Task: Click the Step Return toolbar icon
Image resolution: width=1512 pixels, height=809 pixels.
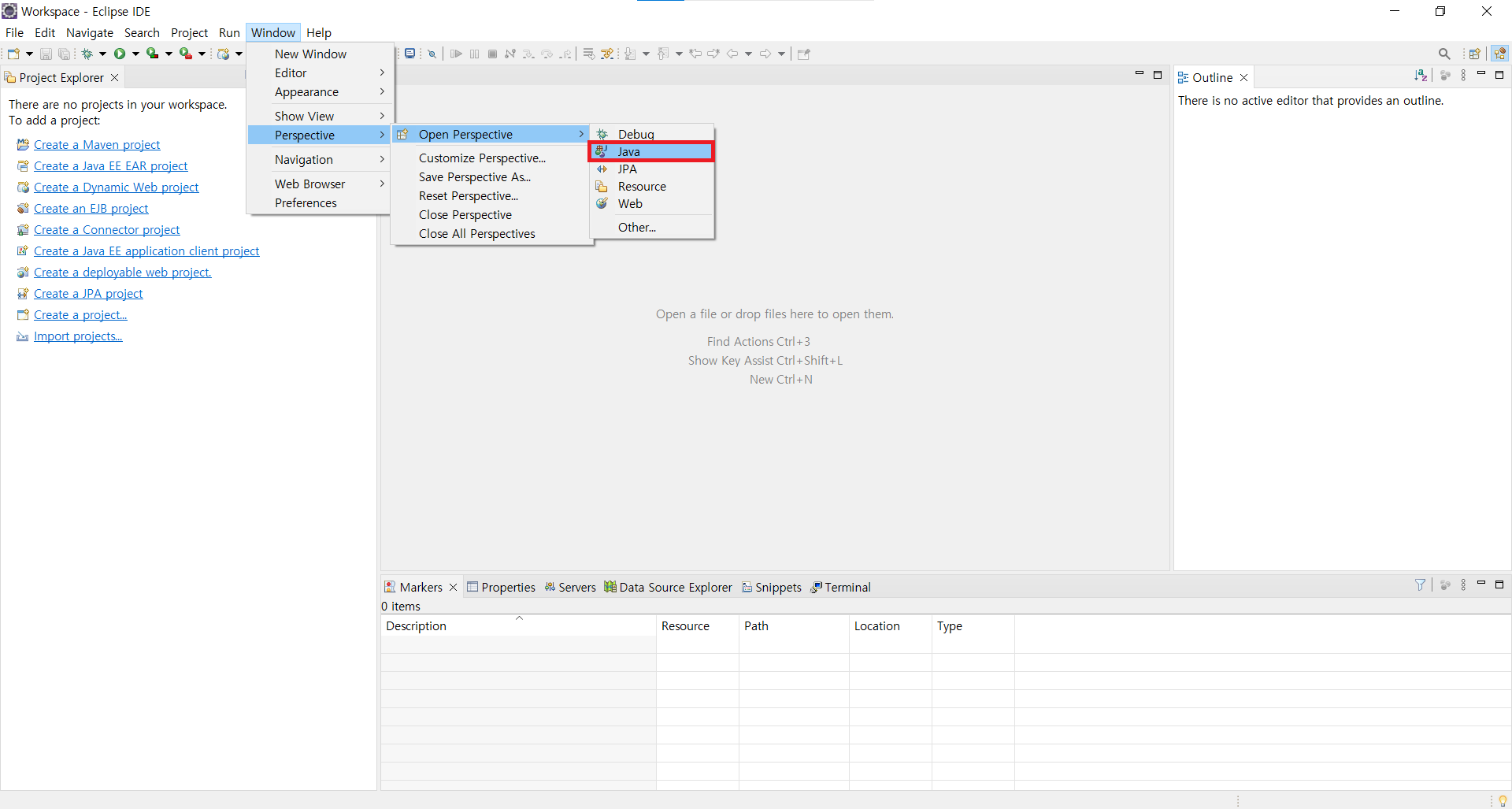Action: click(x=565, y=54)
